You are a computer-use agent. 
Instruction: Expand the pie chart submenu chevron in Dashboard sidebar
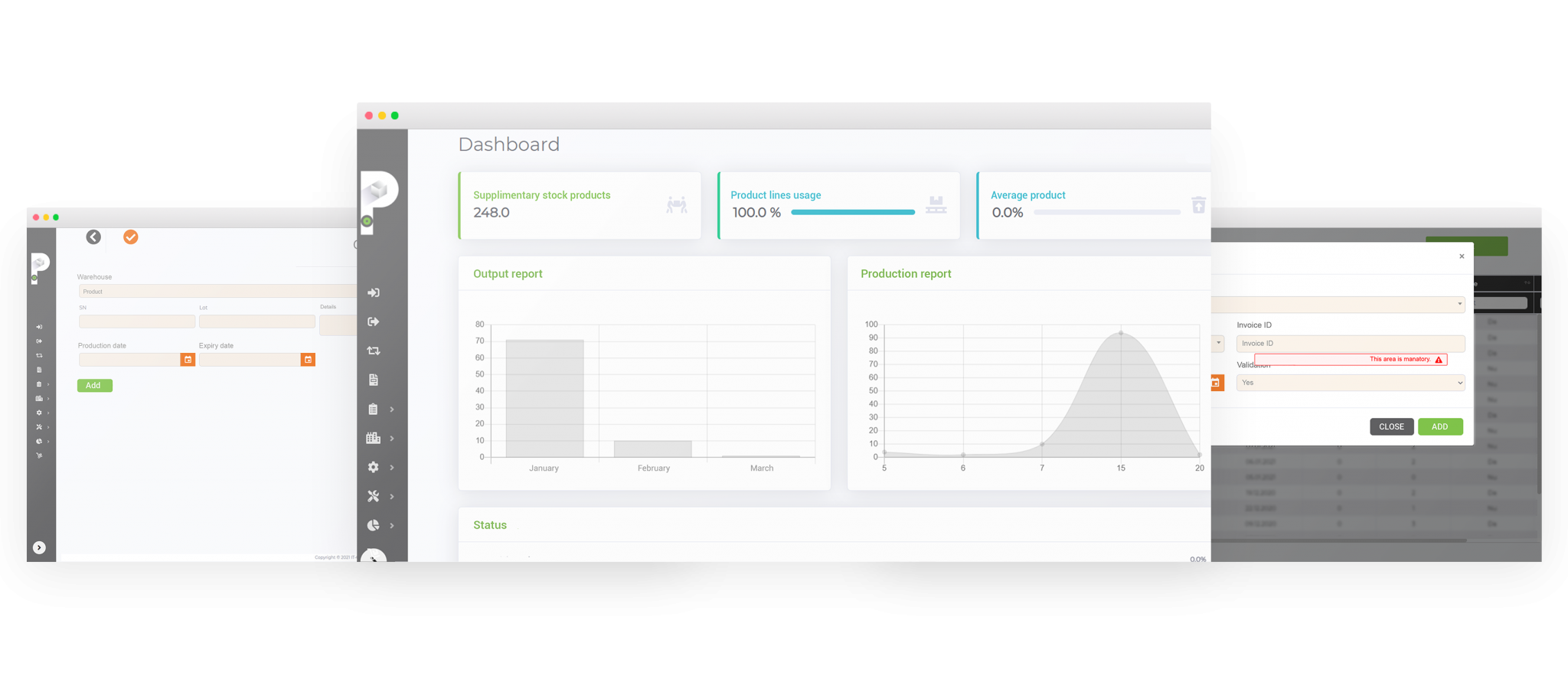click(392, 526)
